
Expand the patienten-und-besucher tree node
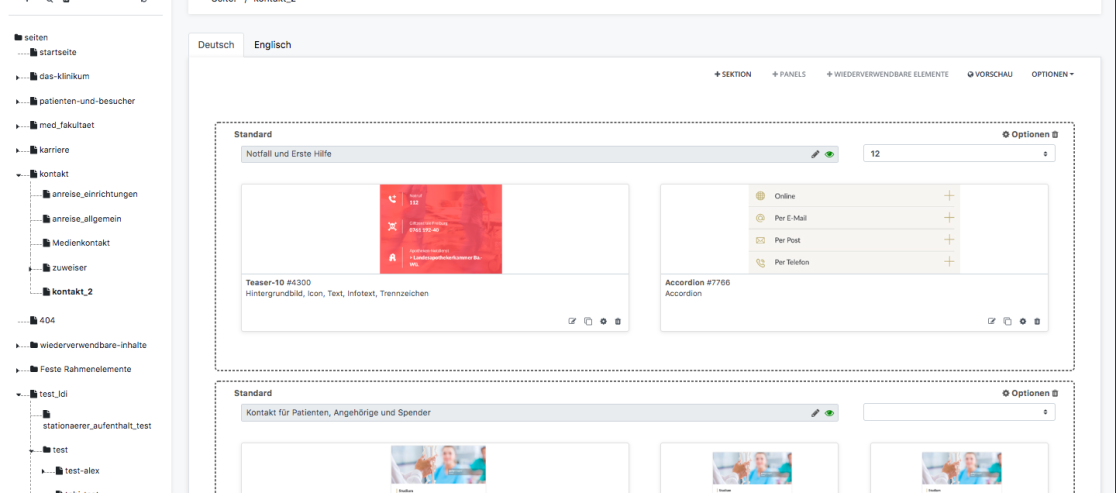18,102
